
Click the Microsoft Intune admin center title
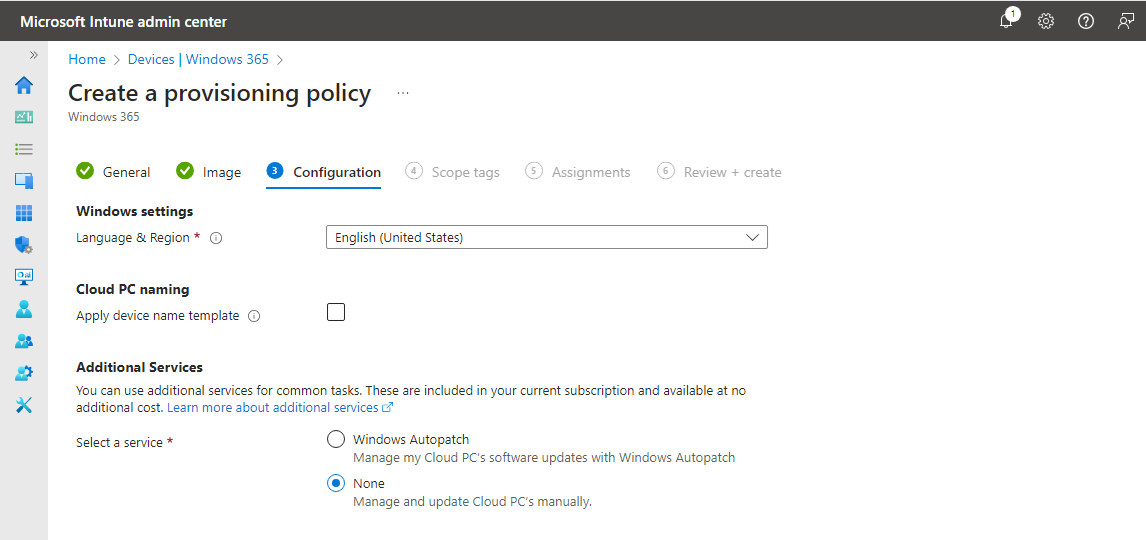tap(124, 22)
